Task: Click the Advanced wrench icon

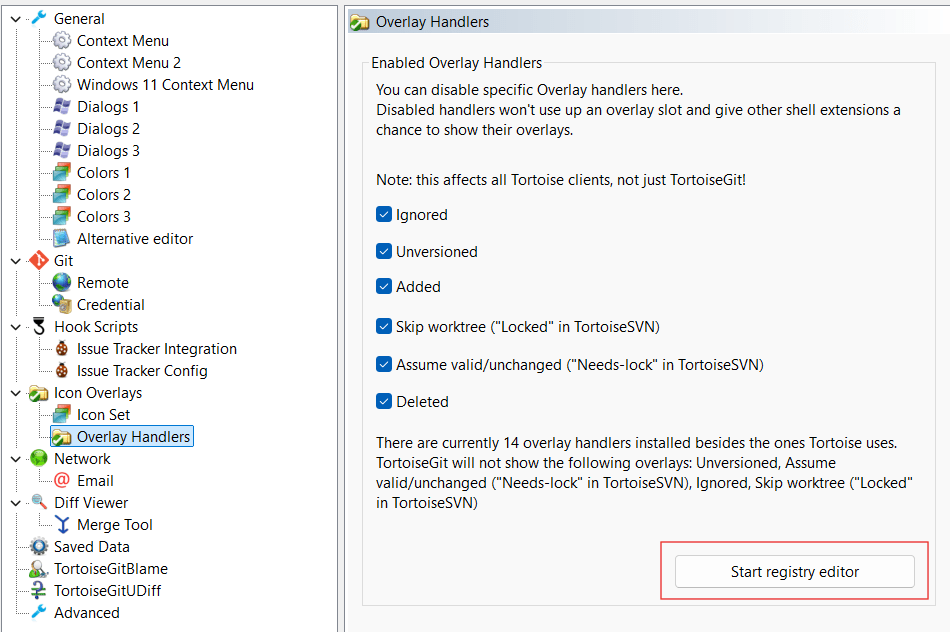Action: (x=39, y=612)
